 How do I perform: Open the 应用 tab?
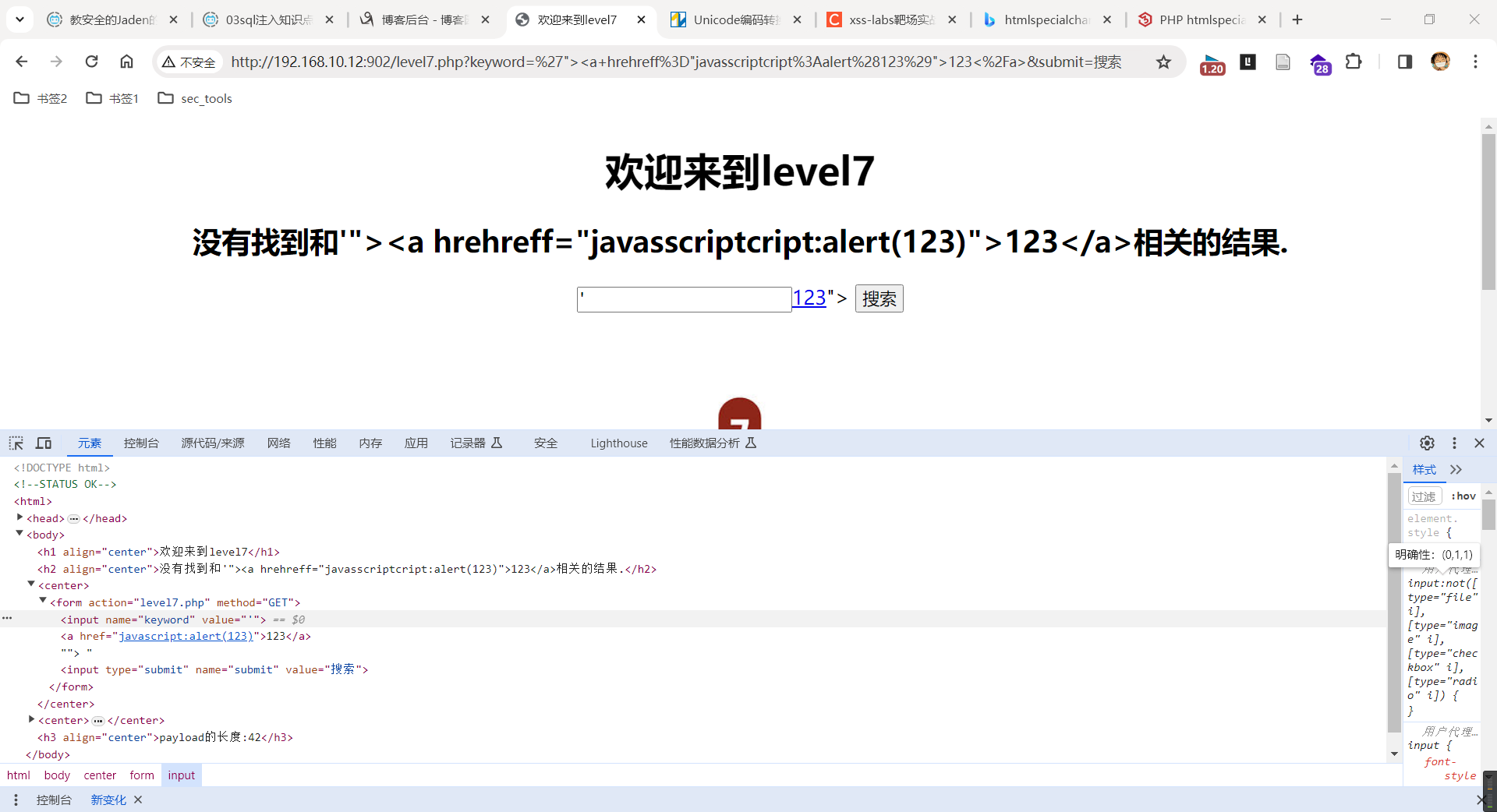pyautogui.click(x=416, y=443)
